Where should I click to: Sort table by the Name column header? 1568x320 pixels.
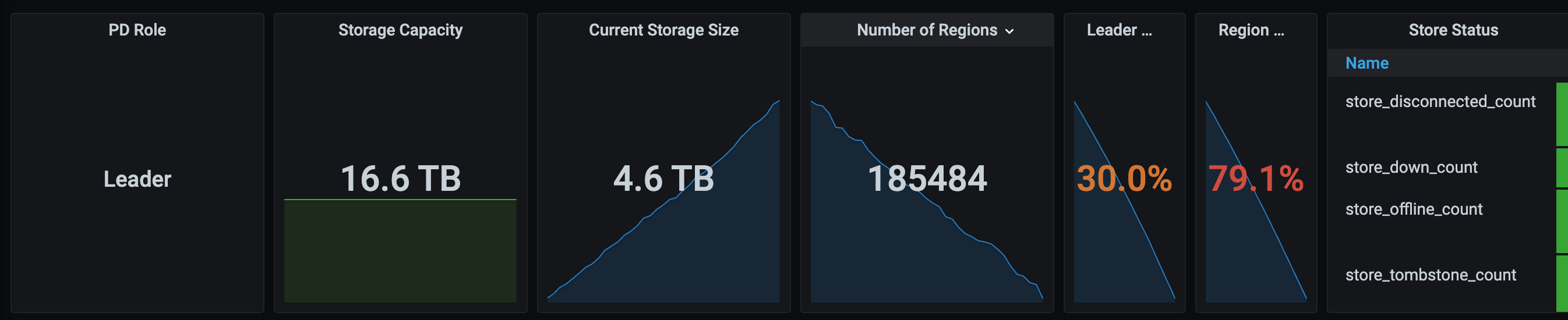pos(1366,63)
